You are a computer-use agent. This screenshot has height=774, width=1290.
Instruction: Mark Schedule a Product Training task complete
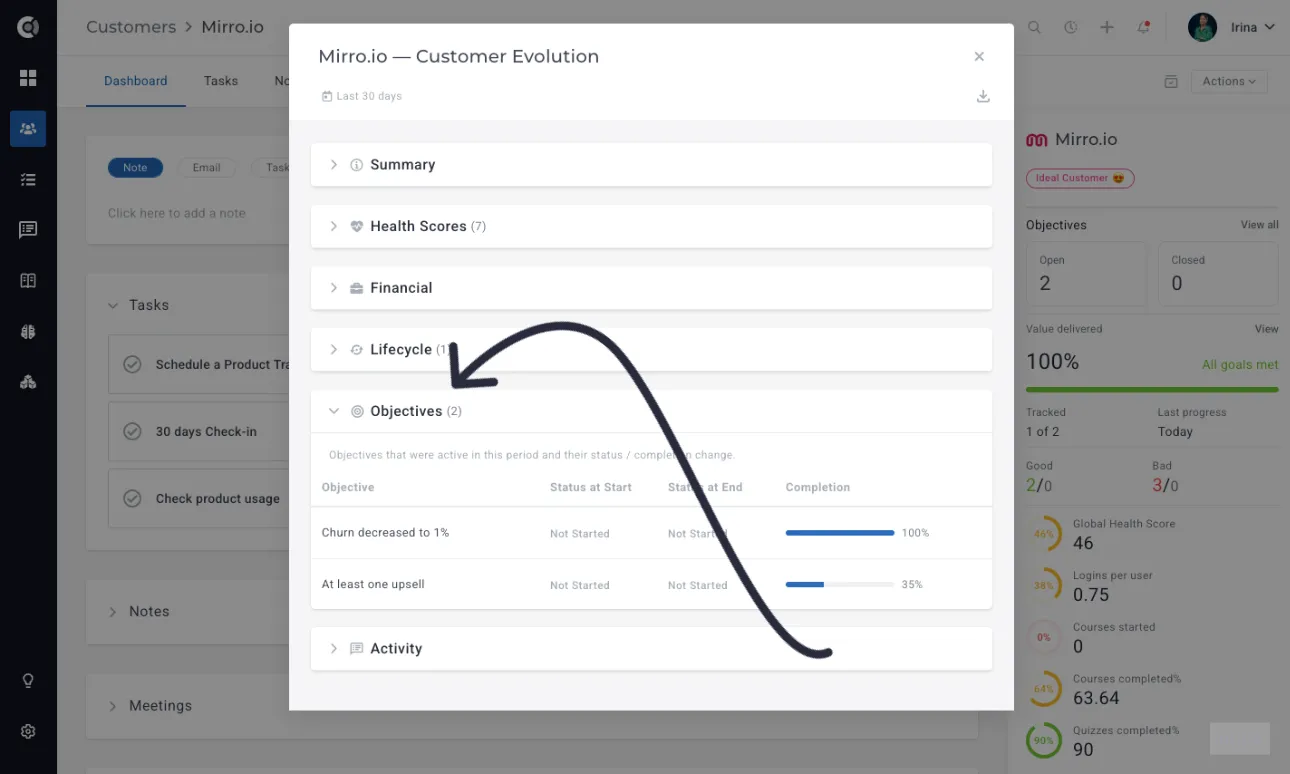click(132, 365)
